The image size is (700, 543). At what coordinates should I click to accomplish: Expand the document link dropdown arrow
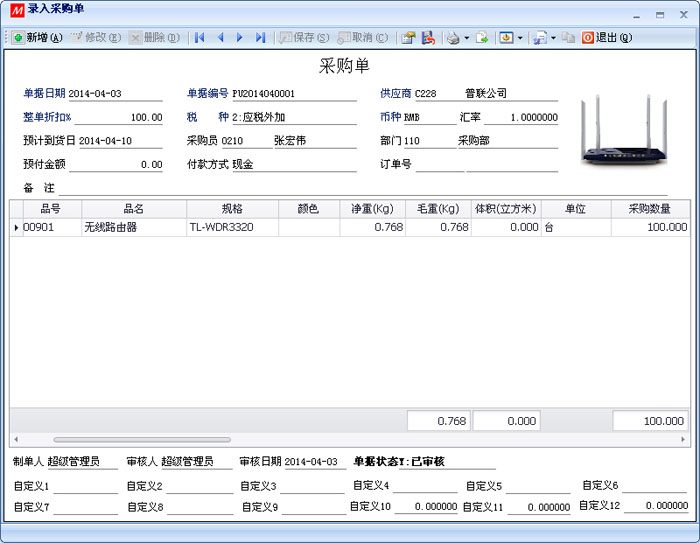553,38
